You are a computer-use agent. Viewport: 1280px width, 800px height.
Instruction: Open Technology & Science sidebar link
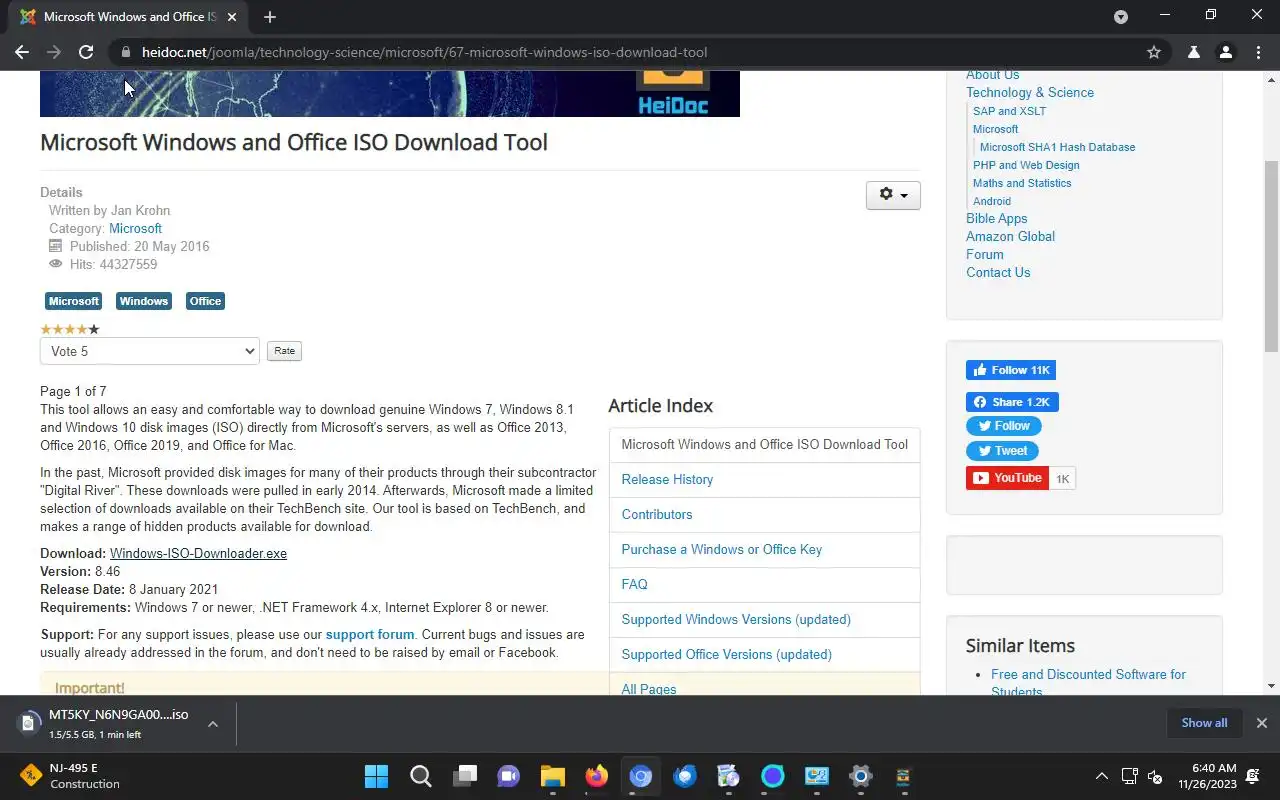[x=1030, y=92]
